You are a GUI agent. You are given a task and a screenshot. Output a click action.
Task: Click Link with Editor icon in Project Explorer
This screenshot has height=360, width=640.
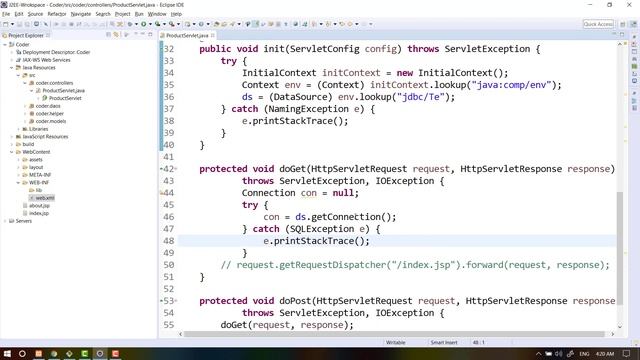[x=116, y=35]
